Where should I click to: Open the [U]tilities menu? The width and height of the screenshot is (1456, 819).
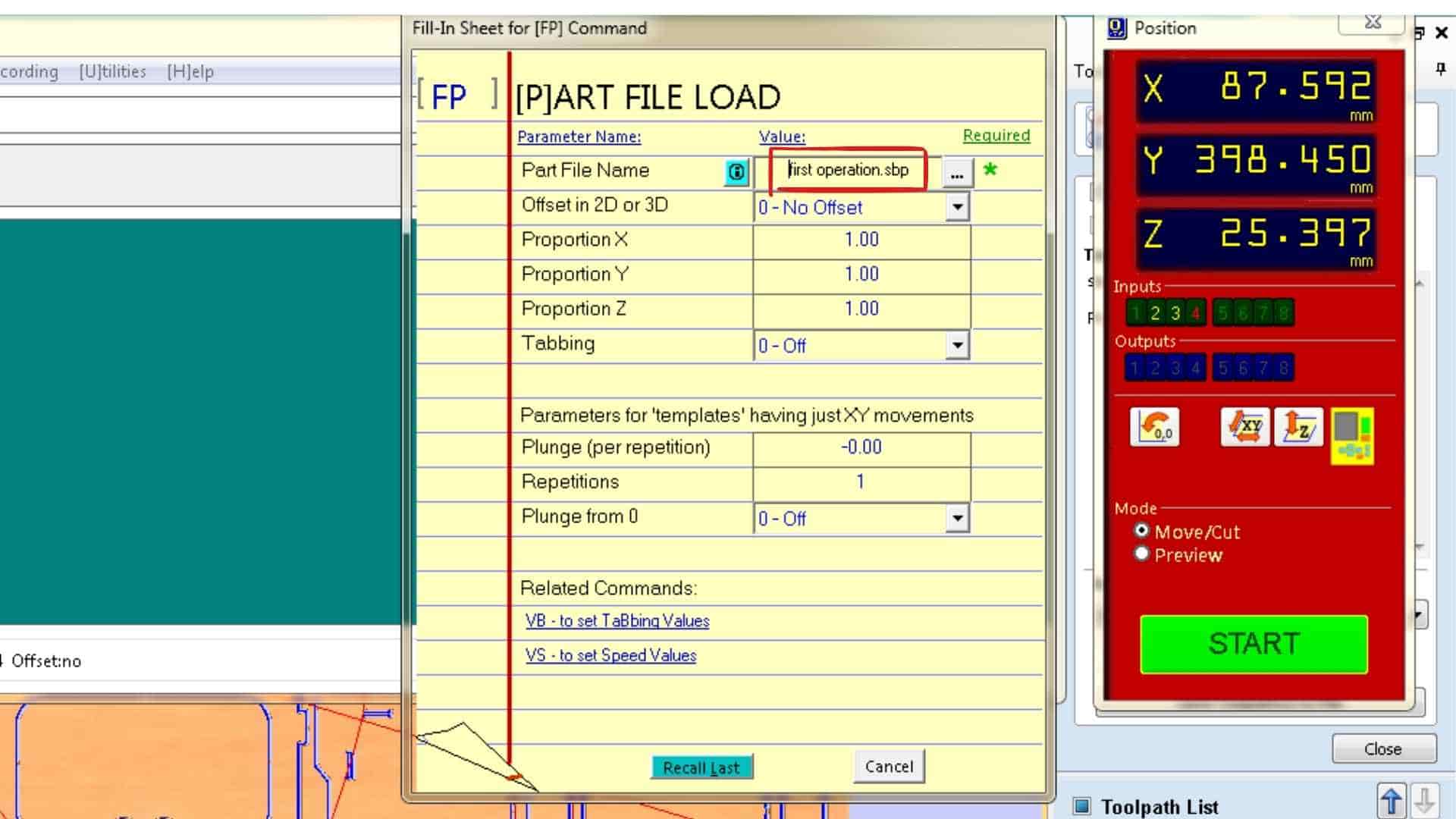tap(112, 71)
